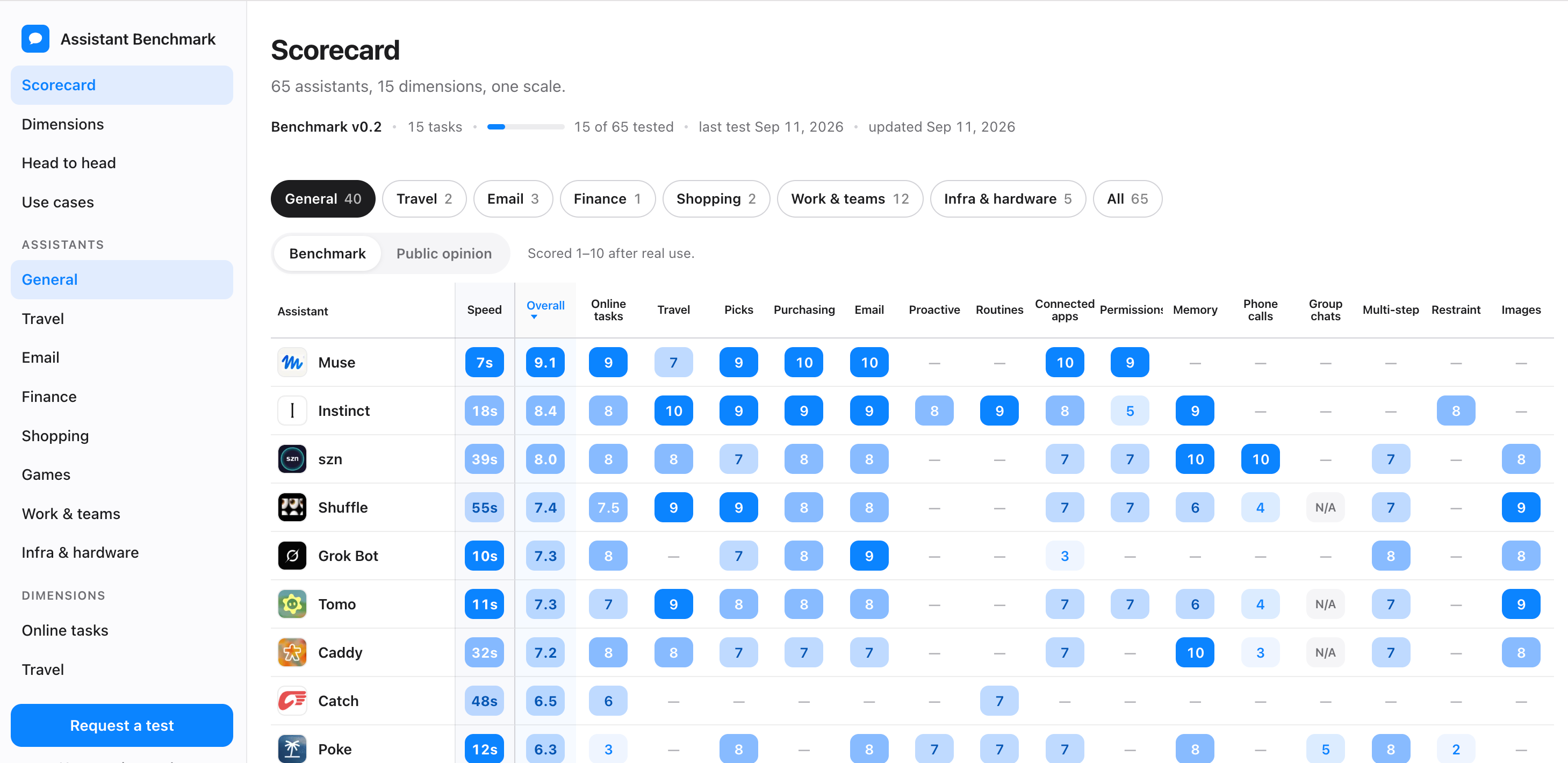Image resolution: width=1568 pixels, height=763 pixels.
Task: Click the 15 of 65 tested progress bar
Action: click(526, 127)
